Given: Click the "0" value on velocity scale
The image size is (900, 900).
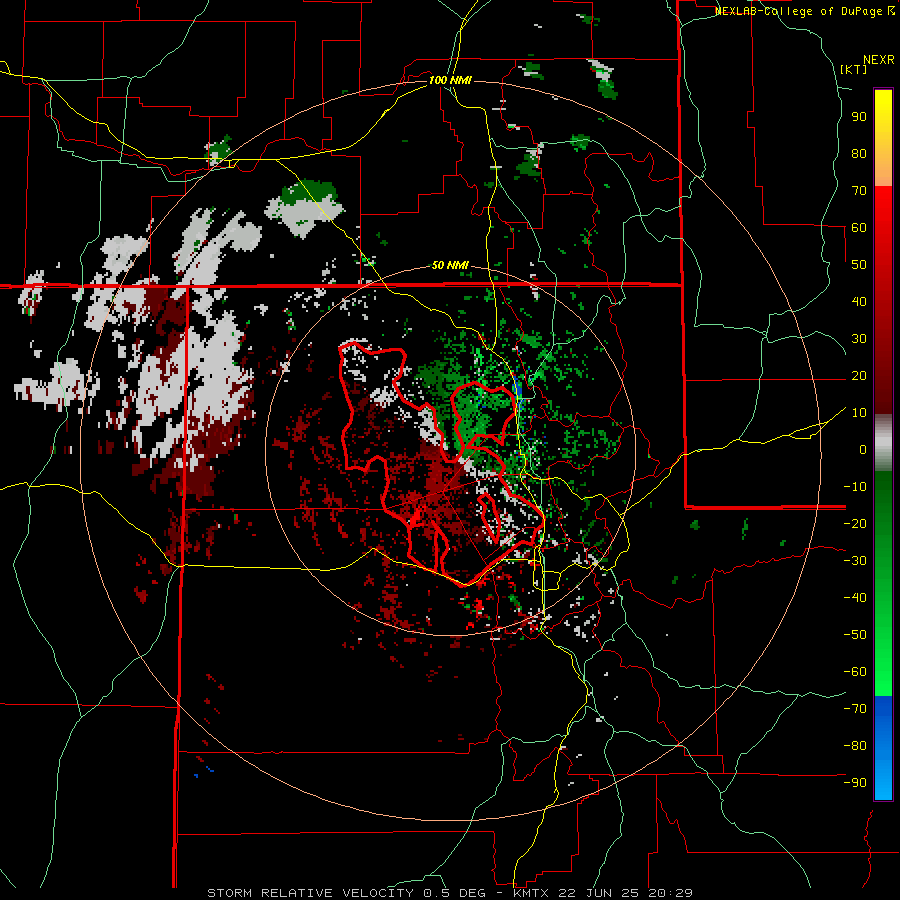Looking at the screenshot, I should [863, 450].
